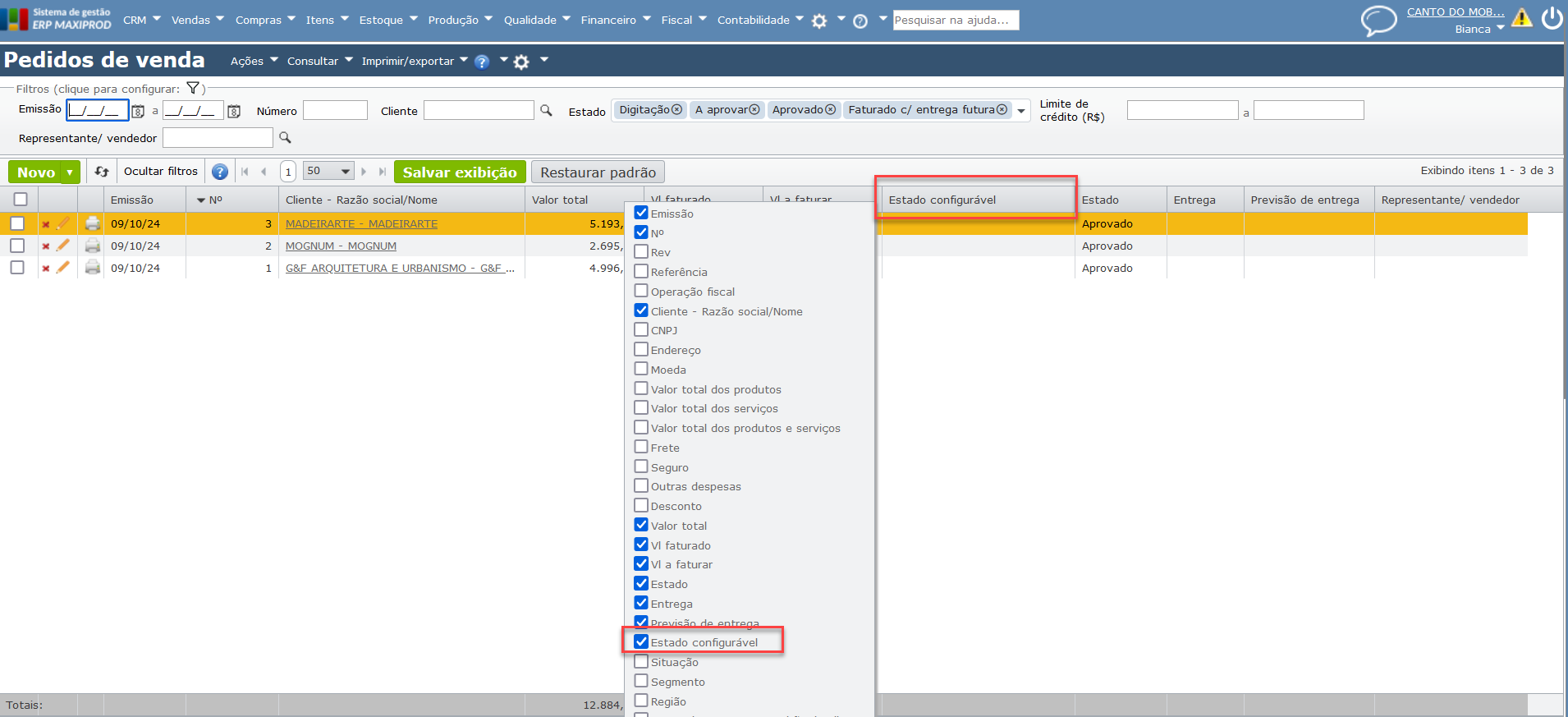1568x717 pixels.
Task: Open the calendar for the start Emissão date
Action: [x=138, y=111]
